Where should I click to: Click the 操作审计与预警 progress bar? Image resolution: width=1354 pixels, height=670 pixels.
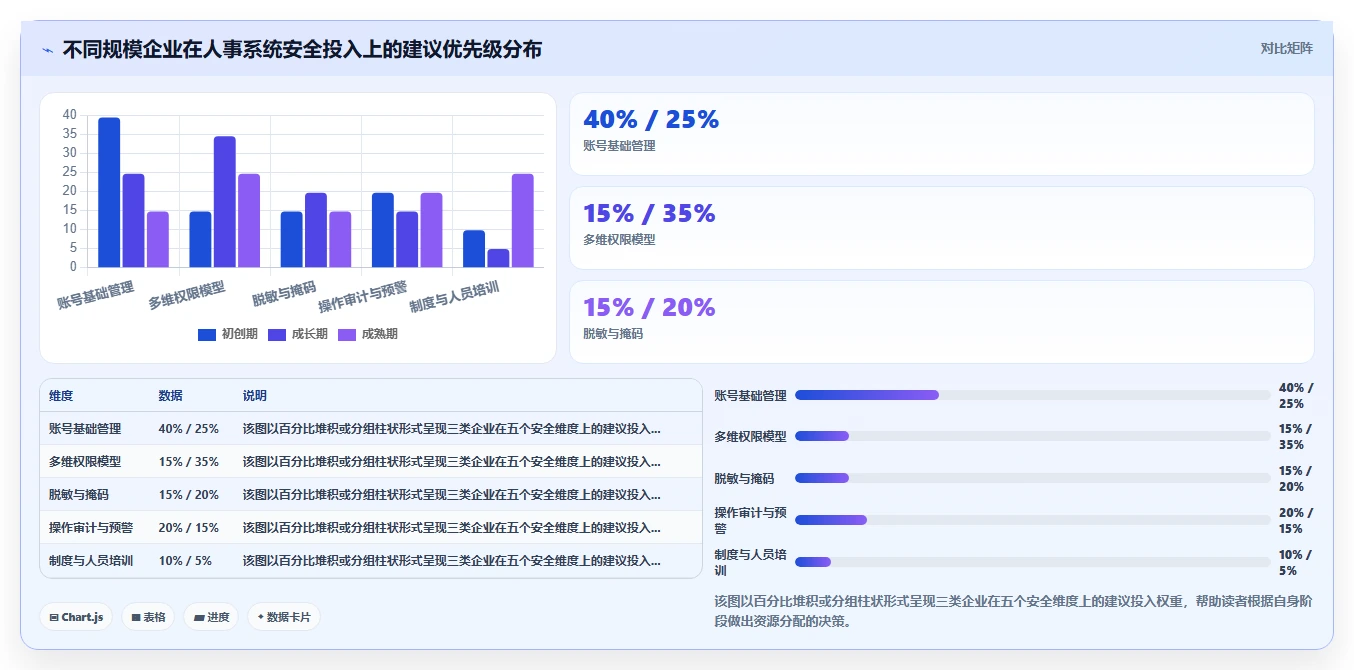coord(1032,520)
